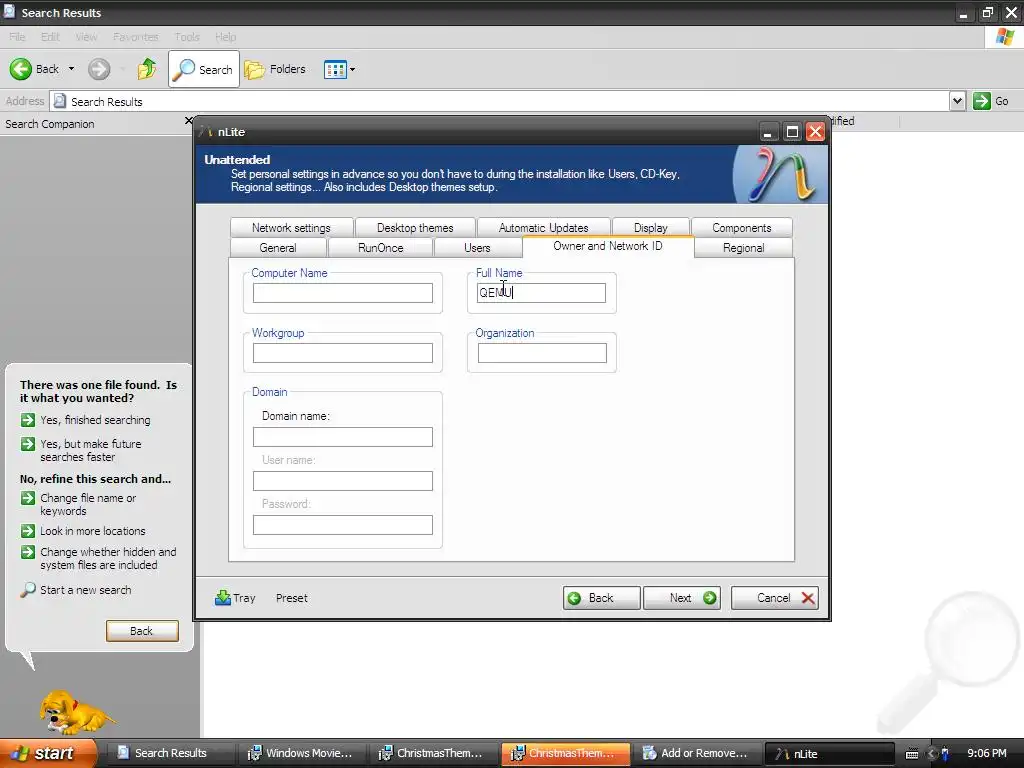This screenshot has width=1024, height=768.
Task: Send nLite to Tray
Action: (235, 598)
